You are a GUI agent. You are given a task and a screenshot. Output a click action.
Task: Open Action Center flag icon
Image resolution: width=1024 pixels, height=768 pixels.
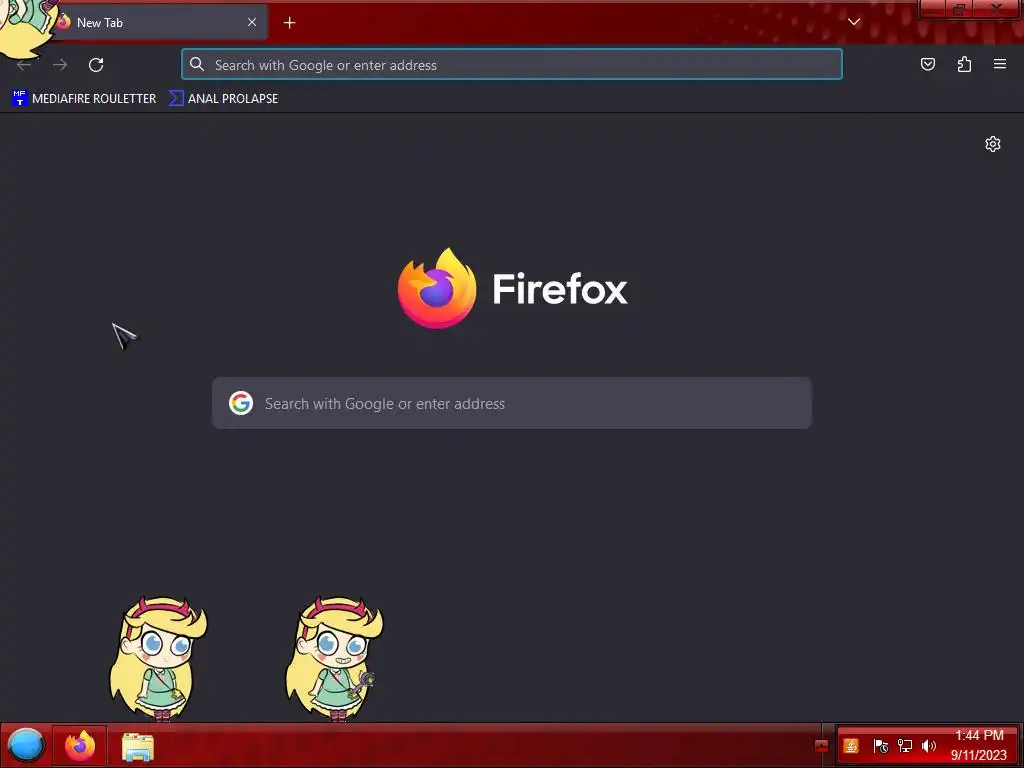coord(880,746)
